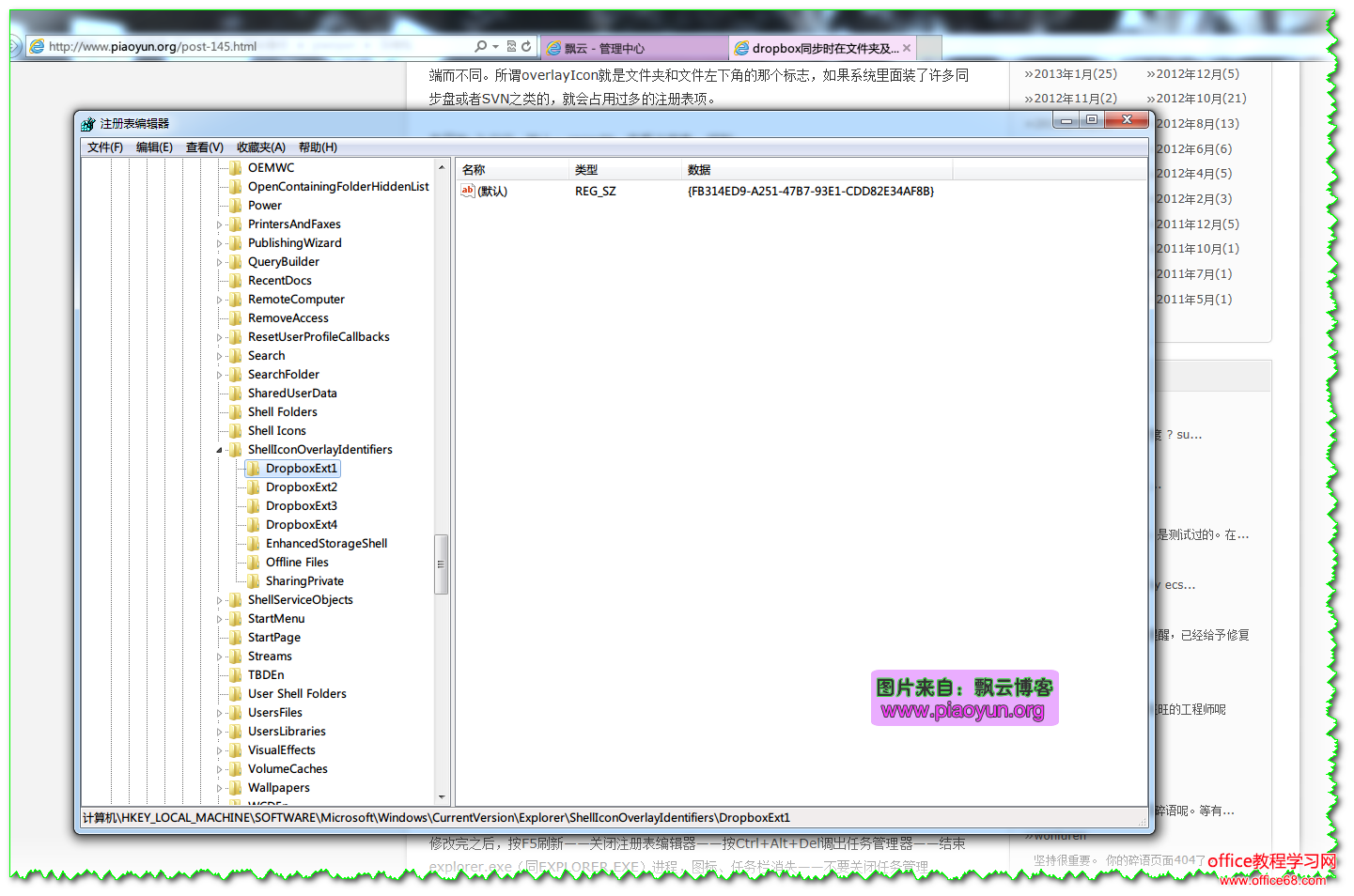Expand the PublishingWizard key
Image resolution: width=1354 pixels, height=896 pixels.
220,244
